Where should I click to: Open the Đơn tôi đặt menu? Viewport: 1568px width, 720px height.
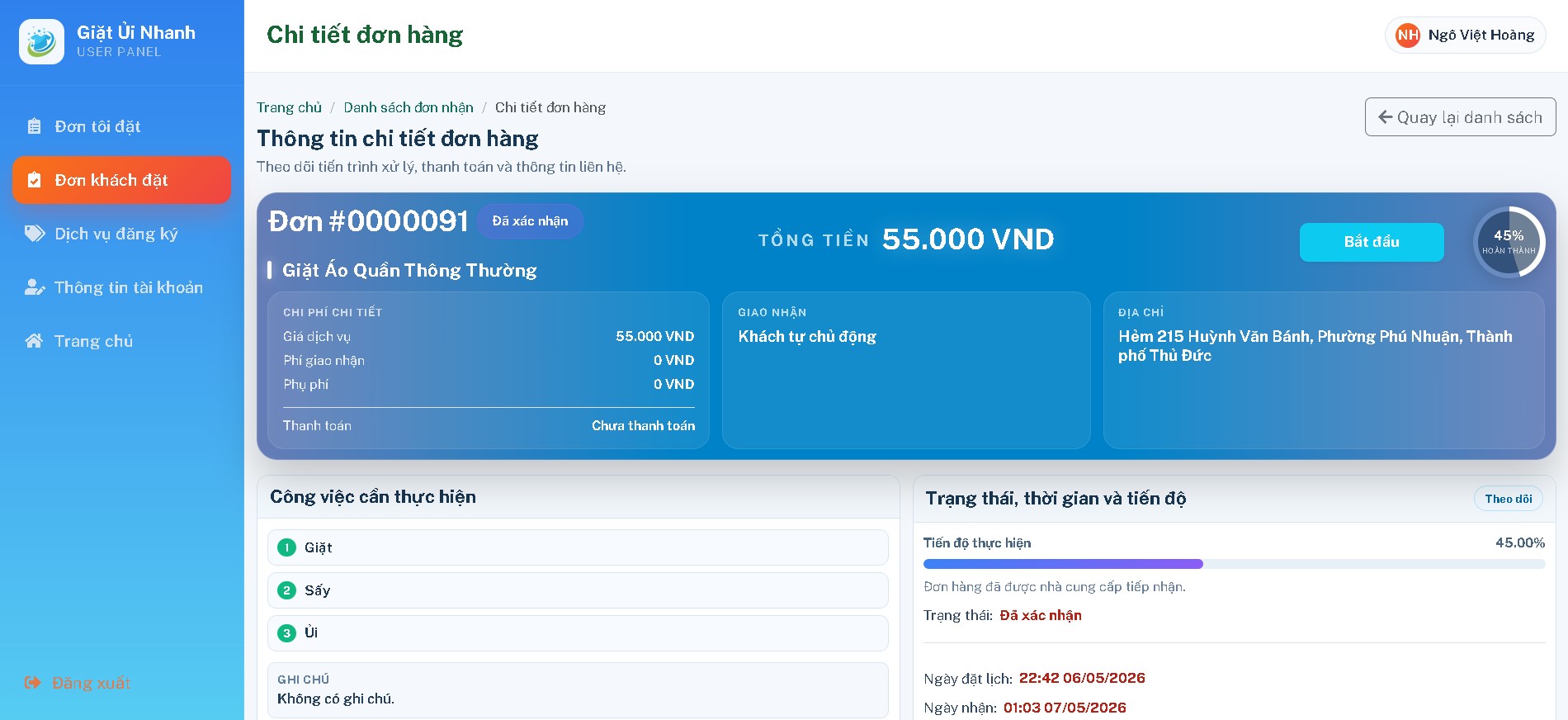pyautogui.click(x=121, y=126)
